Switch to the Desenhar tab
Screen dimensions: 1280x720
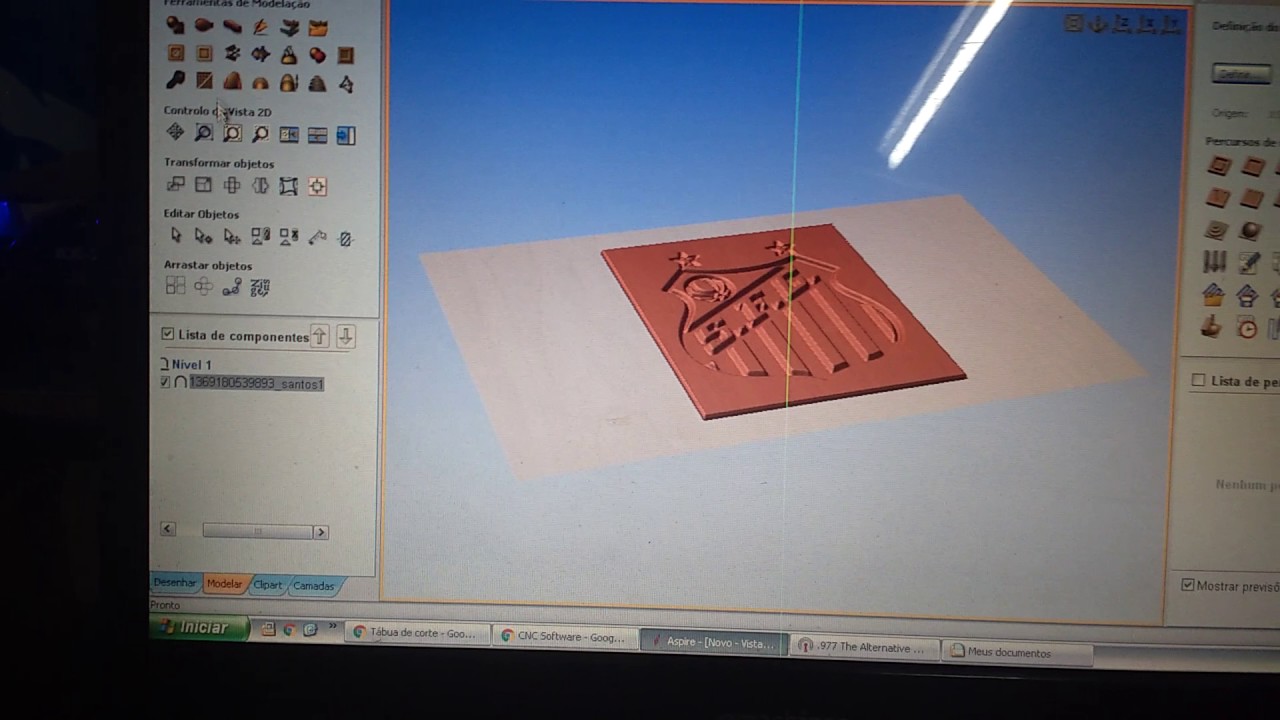(175, 582)
